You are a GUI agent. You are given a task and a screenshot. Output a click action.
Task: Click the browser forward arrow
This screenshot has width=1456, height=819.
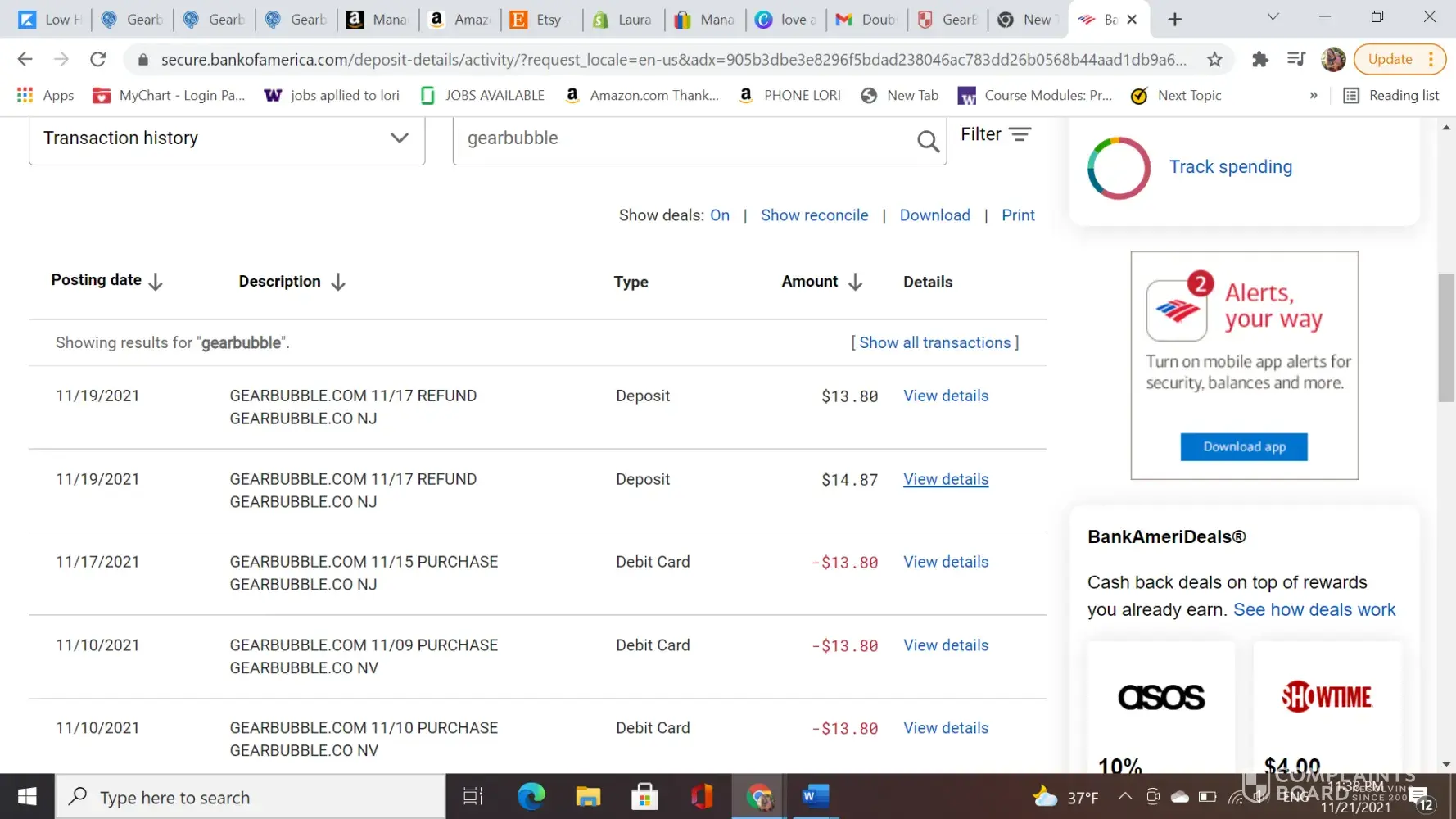click(61, 59)
